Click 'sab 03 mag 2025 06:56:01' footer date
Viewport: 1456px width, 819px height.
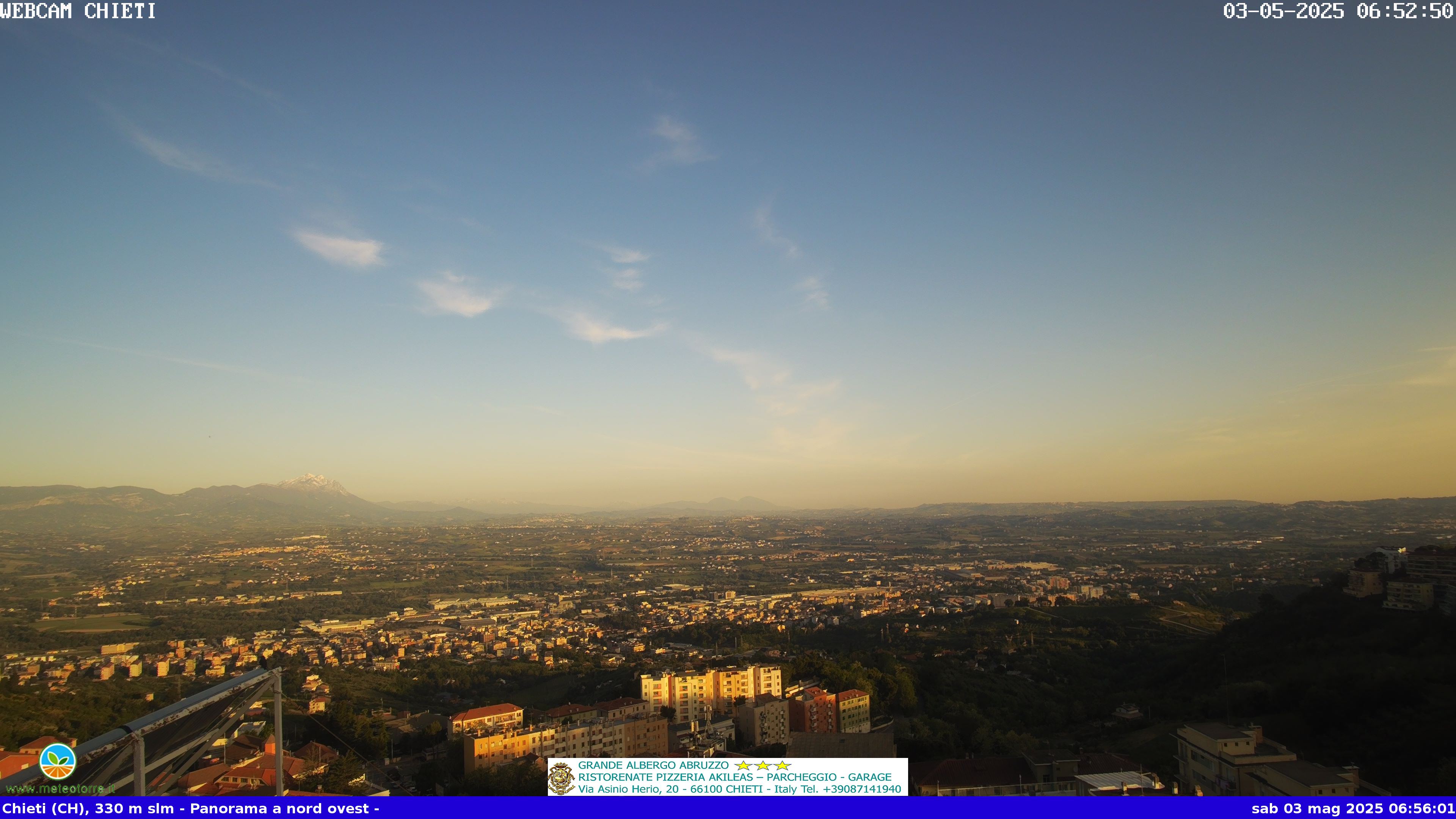(x=1353, y=809)
